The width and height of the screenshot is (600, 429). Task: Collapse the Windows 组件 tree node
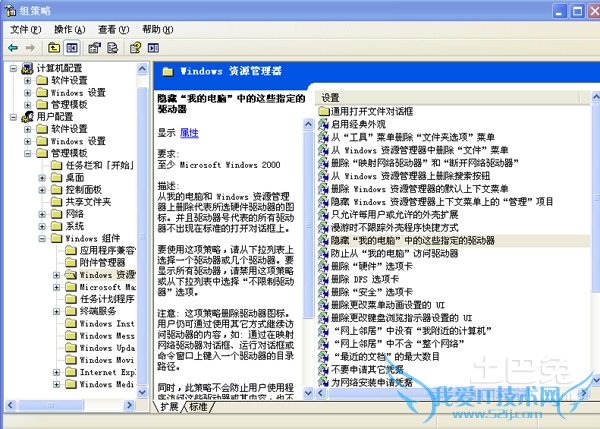[x=42, y=239]
